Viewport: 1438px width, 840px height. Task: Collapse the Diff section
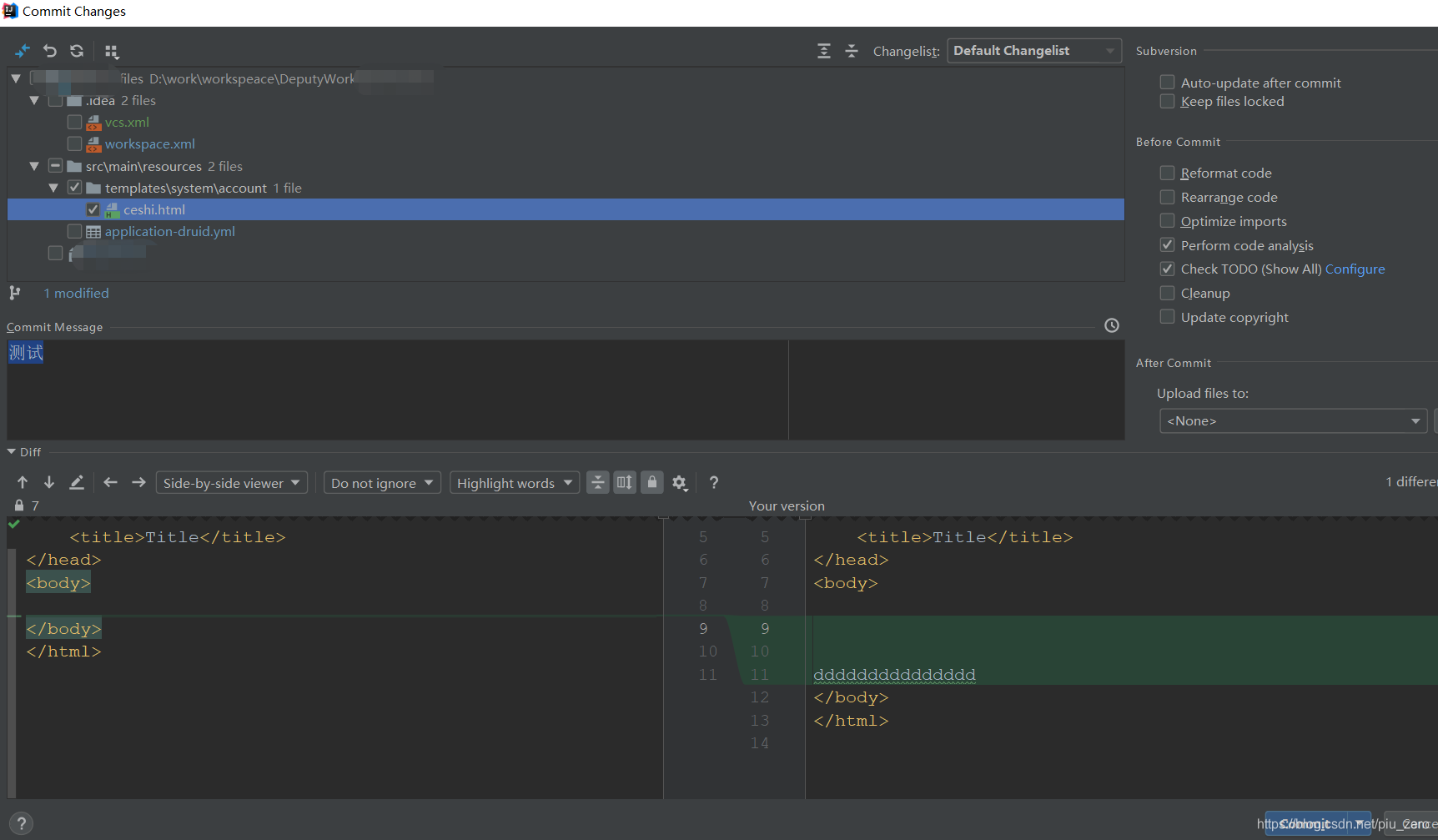(x=12, y=451)
